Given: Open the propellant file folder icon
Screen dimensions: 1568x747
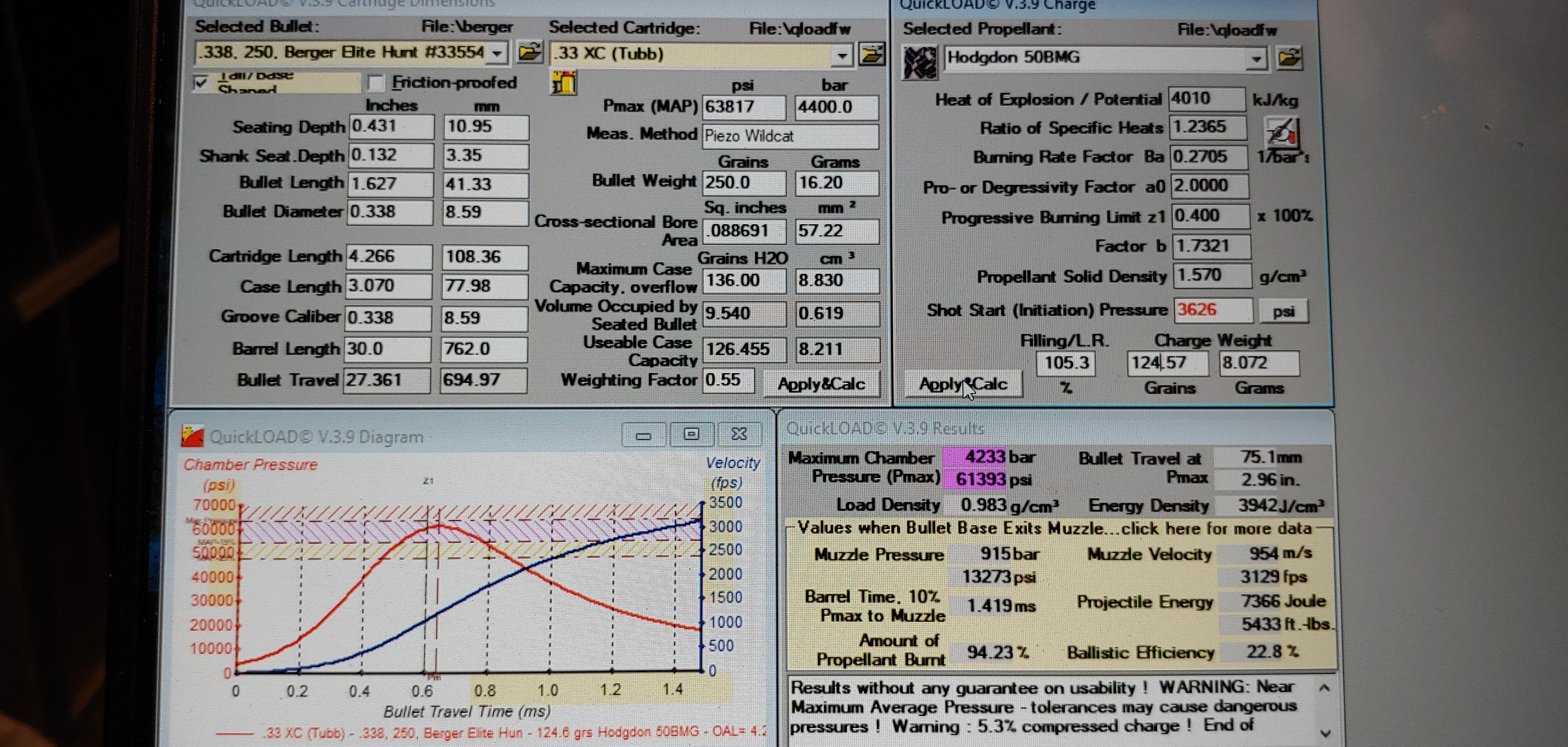Looking at the screenshot, I should [1289, 59].
